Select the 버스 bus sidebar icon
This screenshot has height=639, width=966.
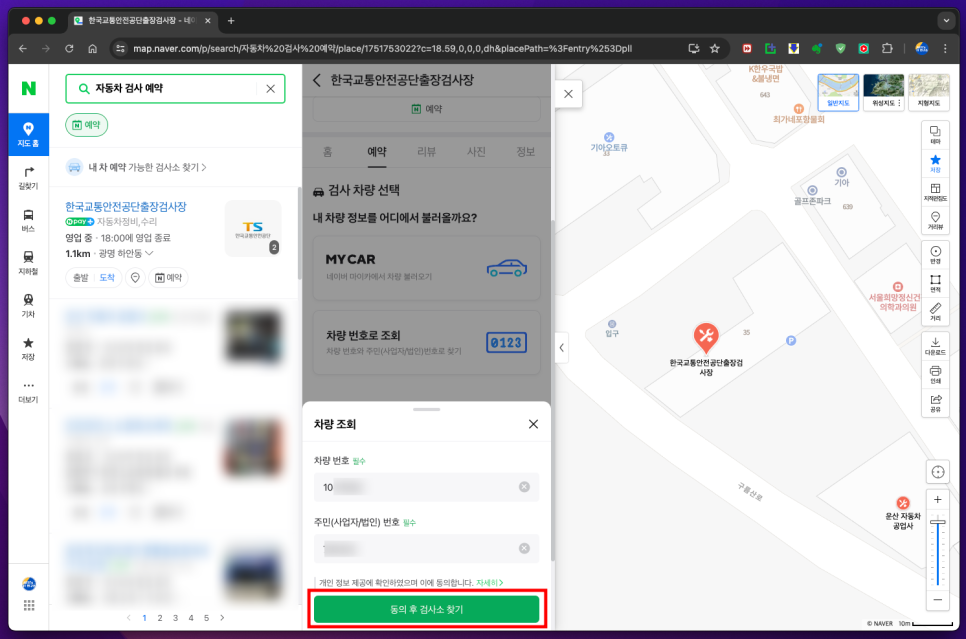28,220
